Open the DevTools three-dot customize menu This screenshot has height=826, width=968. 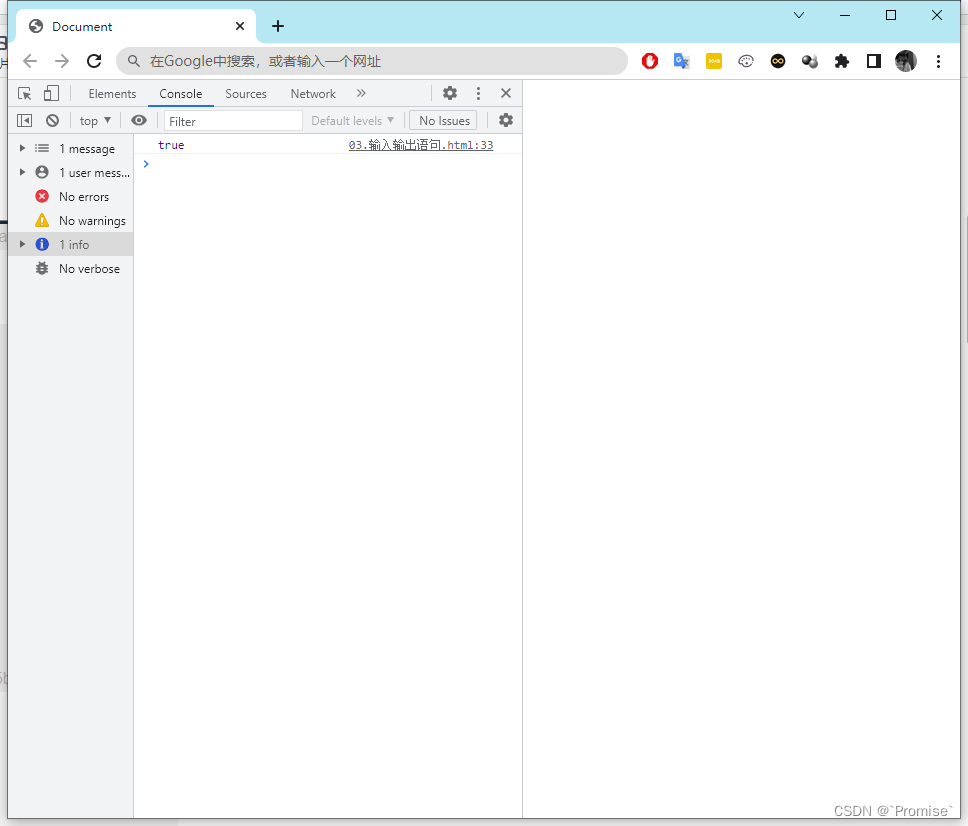(478, 93)
